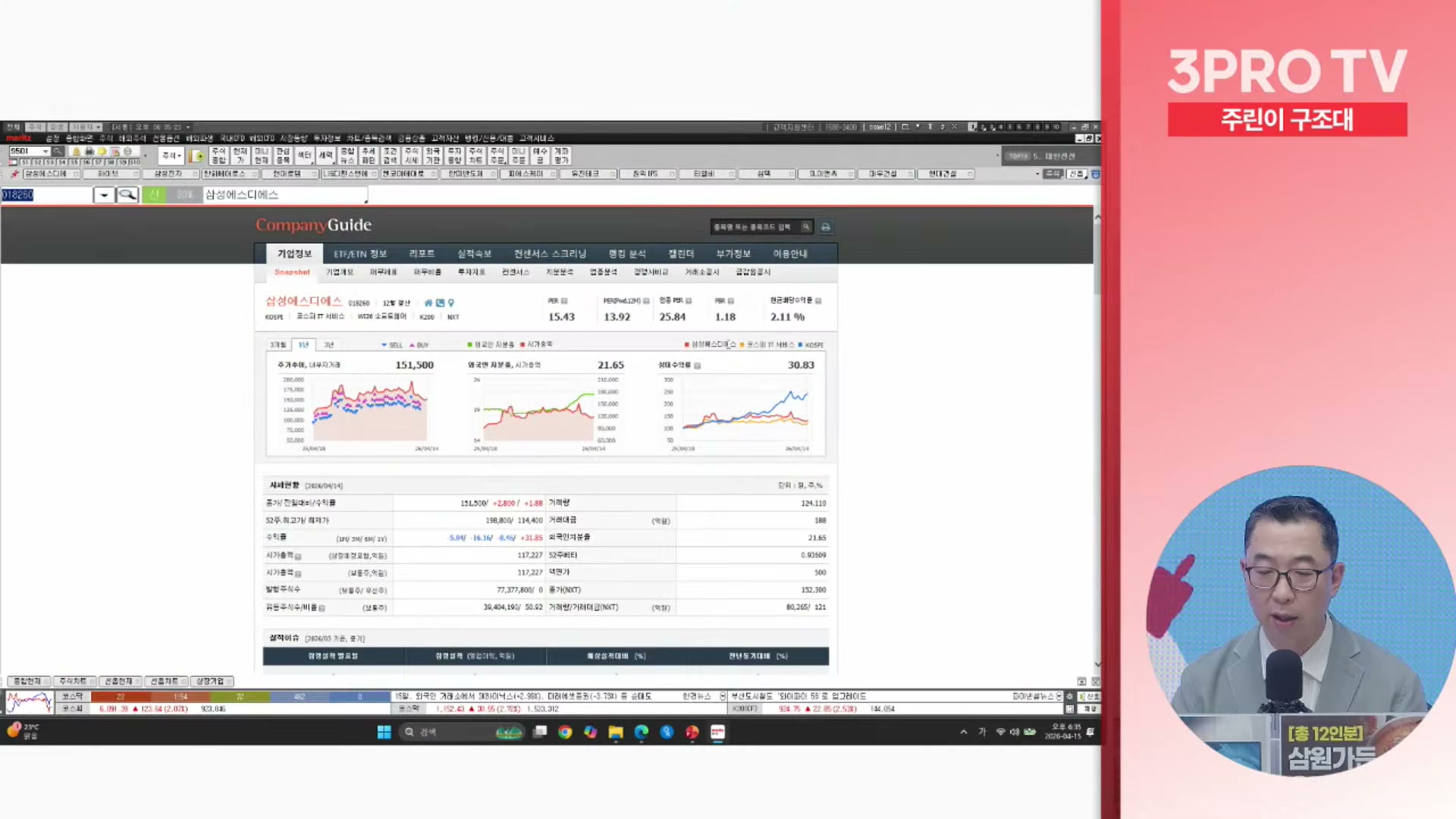Select the 3개월 chart period
The height and width of the screenshot is (819, 1456).
point(278,345)
